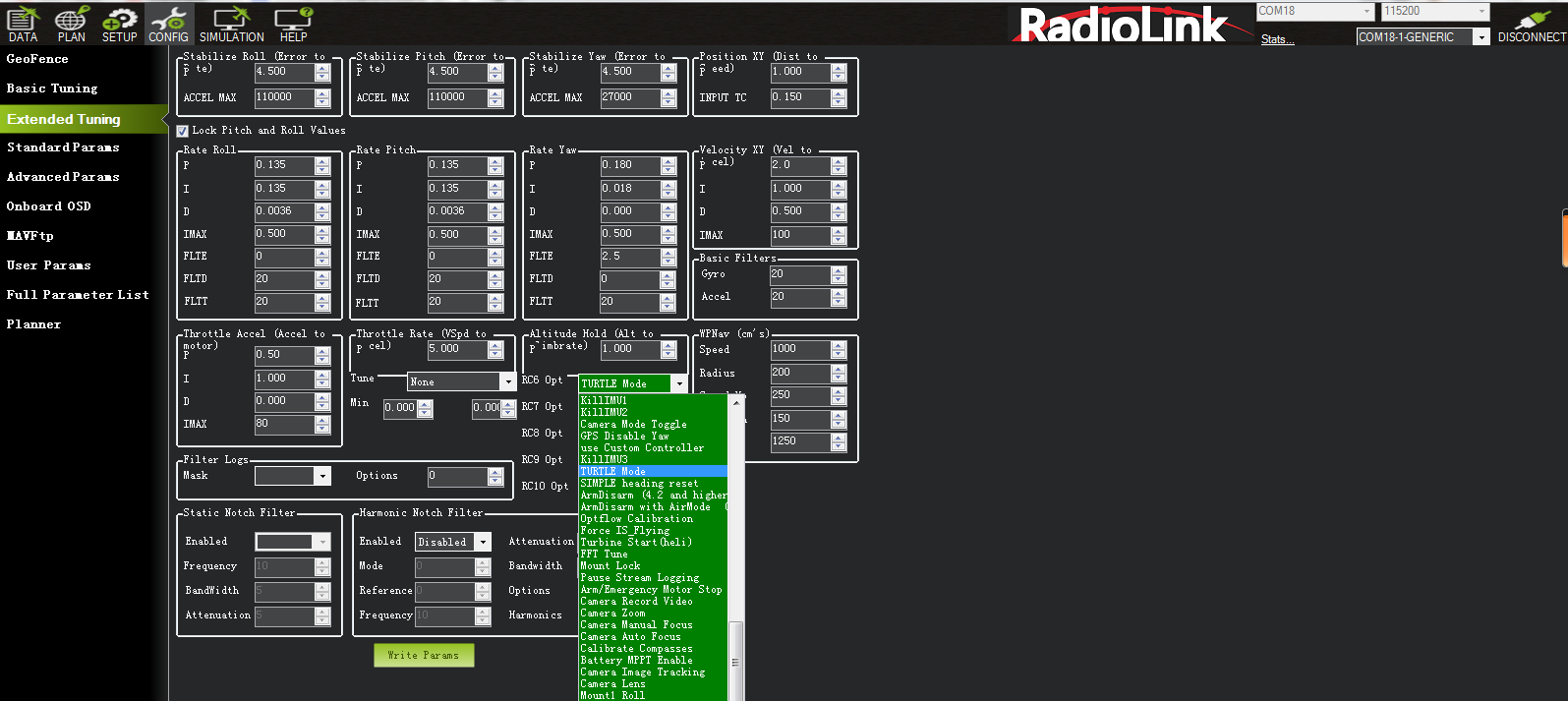
Task: Choose Camera Mode Toggle from list
Action: click(x=634, y=425)
